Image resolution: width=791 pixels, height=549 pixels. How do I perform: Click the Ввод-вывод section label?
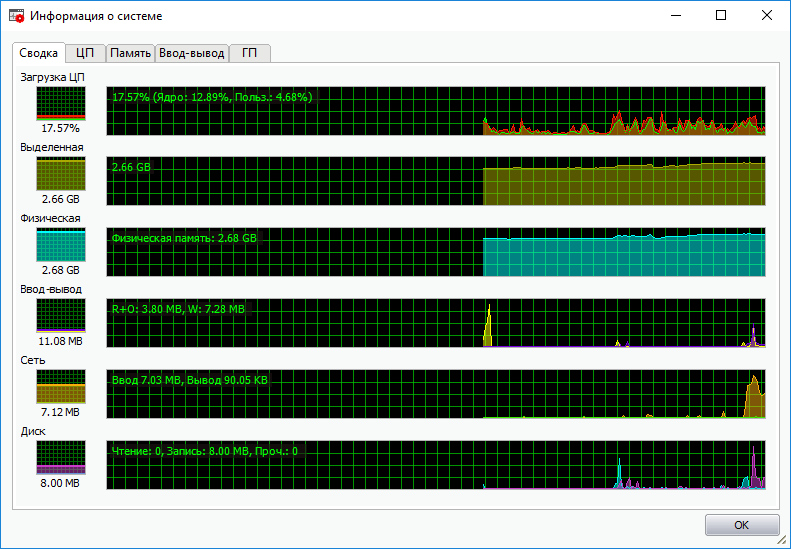click(x=51, y=290)
